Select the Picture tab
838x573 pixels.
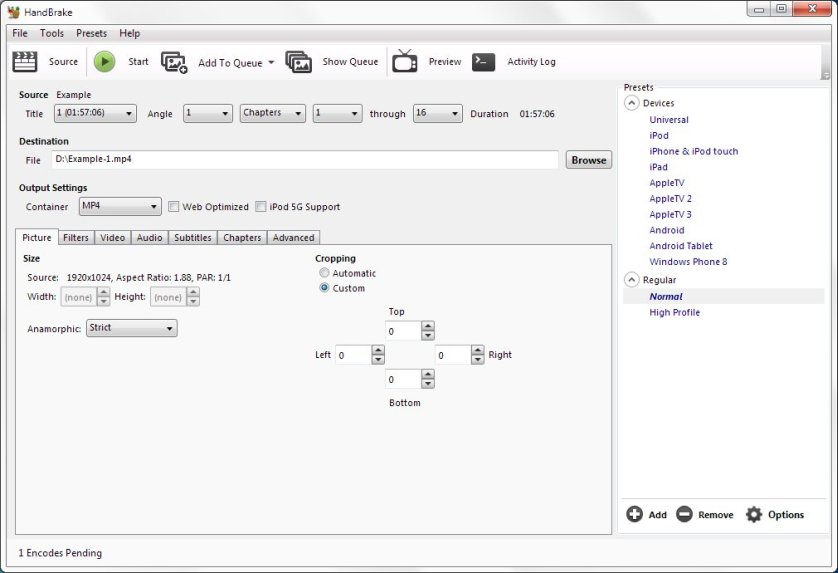(37, 237)
